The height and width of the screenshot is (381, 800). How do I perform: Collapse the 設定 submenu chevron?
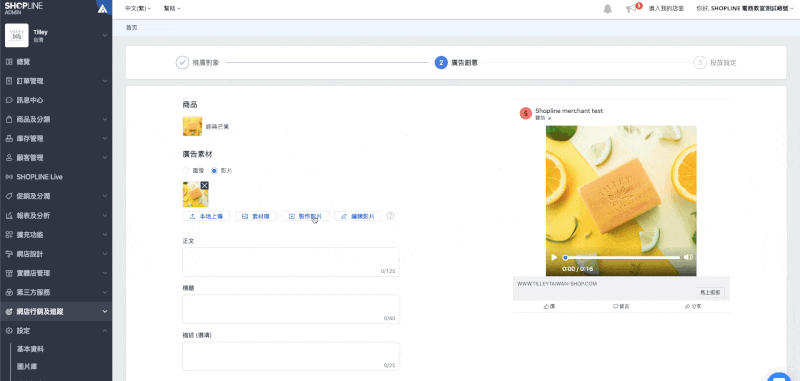105,331
